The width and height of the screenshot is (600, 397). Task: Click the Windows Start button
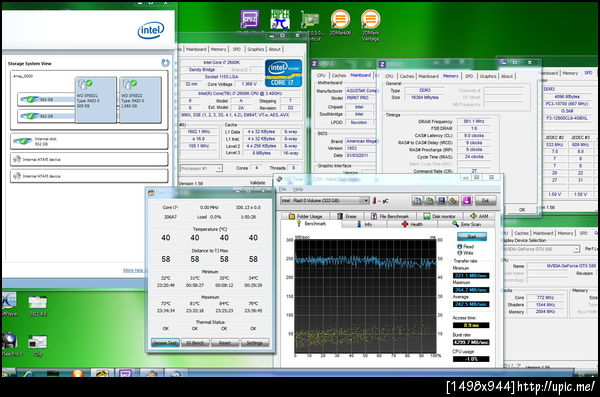[8, 372]
